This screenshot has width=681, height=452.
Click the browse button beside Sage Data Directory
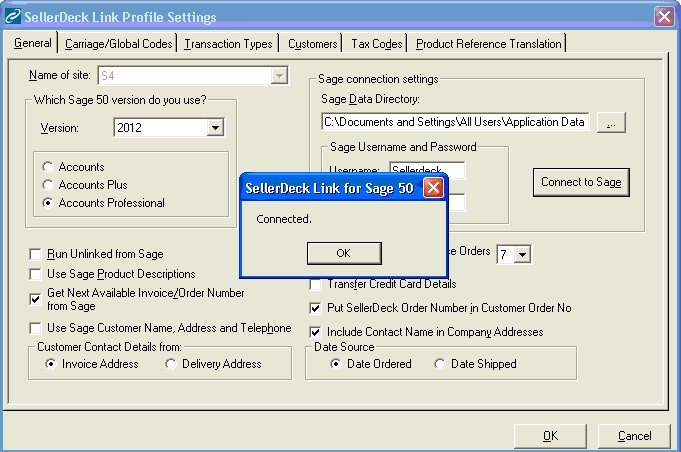tap(611, 122)
